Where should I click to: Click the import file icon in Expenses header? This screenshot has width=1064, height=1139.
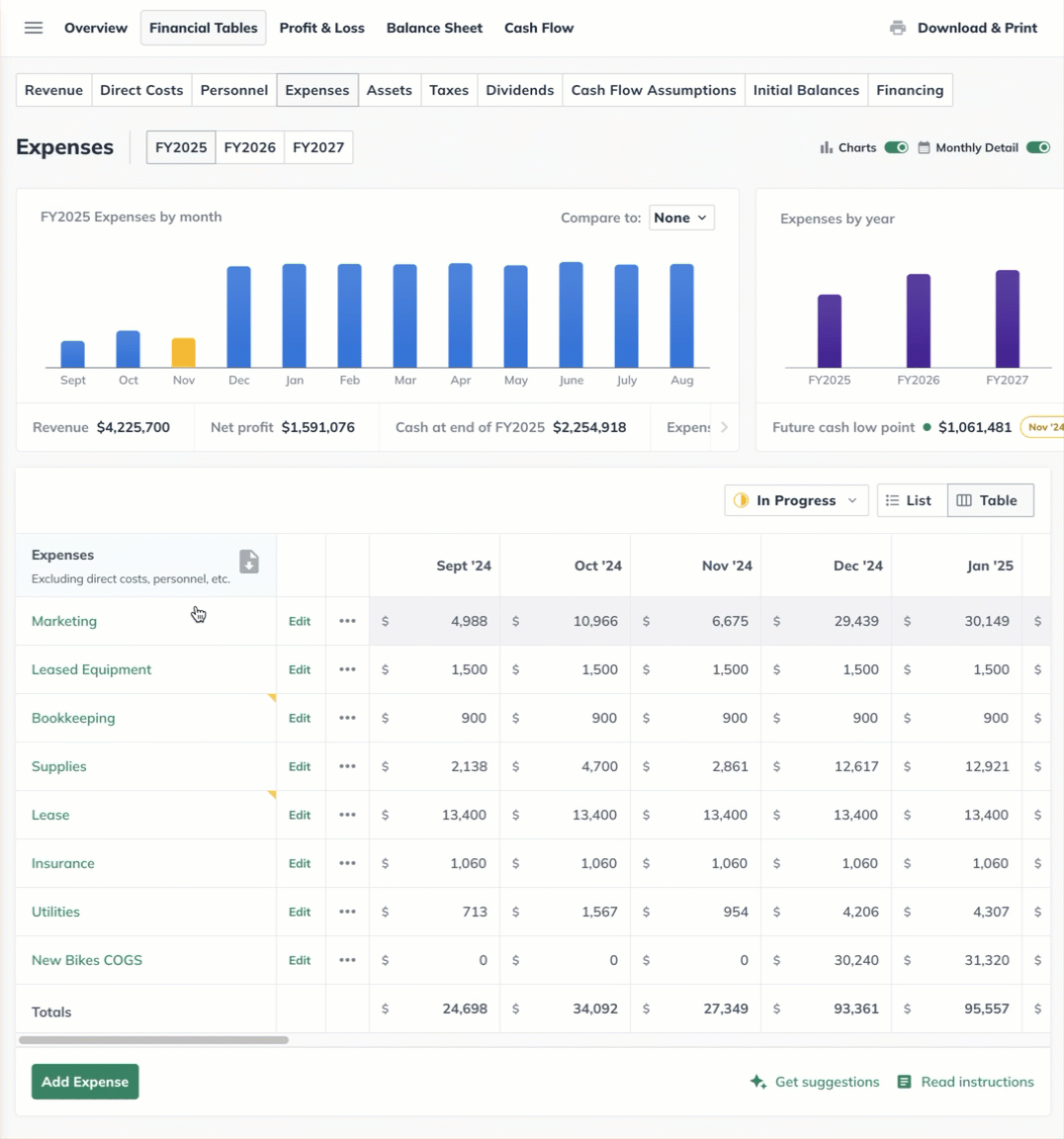[x=249, y=562]
